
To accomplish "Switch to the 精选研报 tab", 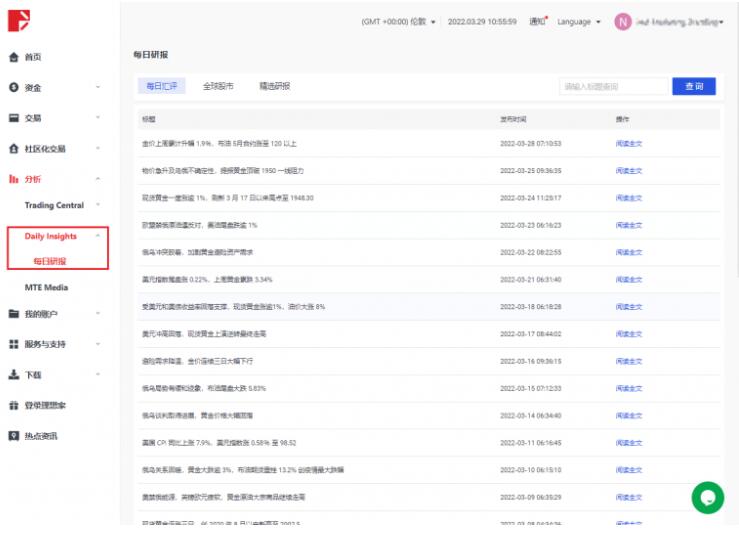I will [274, 86].
